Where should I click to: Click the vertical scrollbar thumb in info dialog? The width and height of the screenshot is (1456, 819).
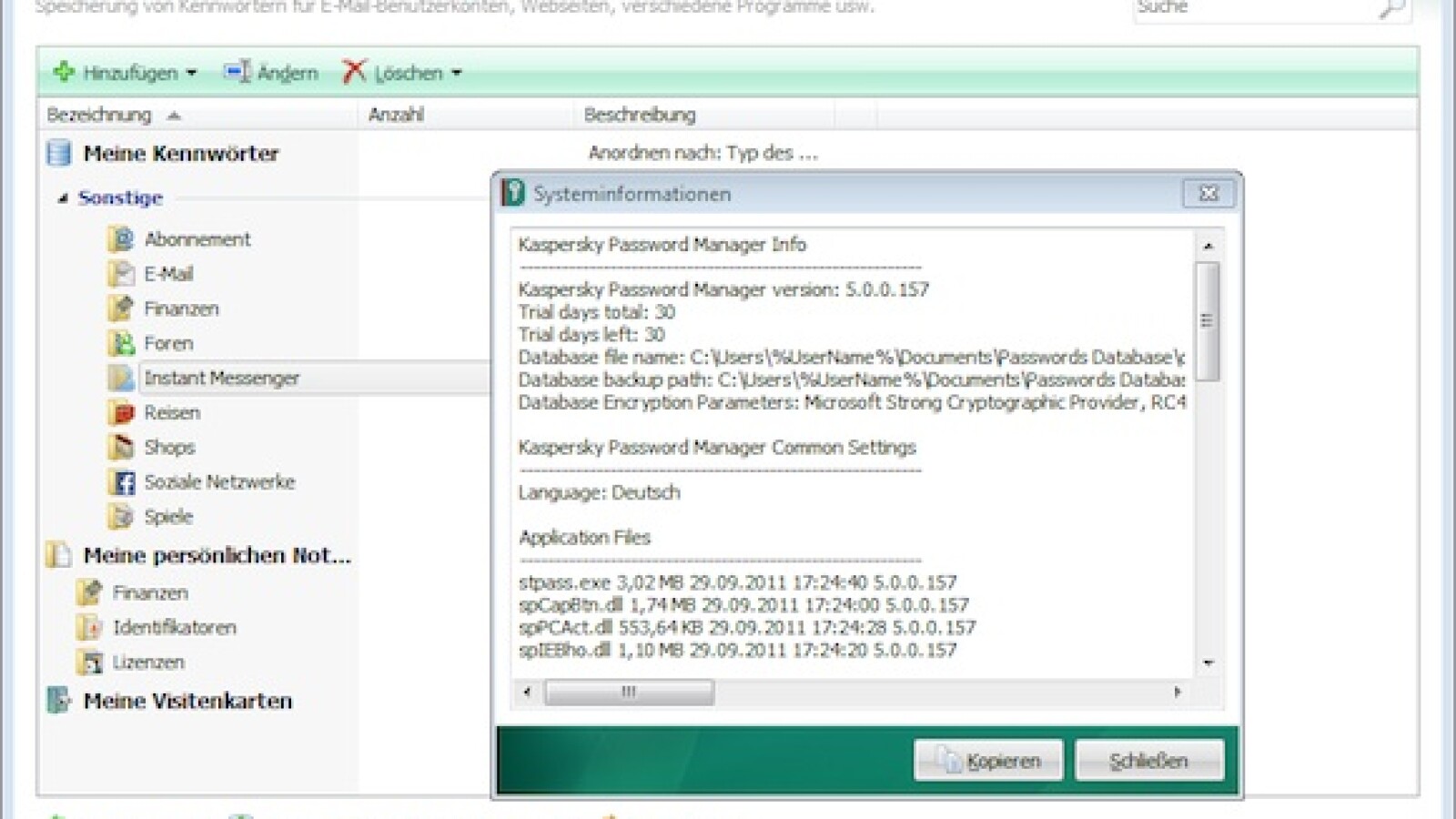pyautogui.click(x=1208, y=320)
